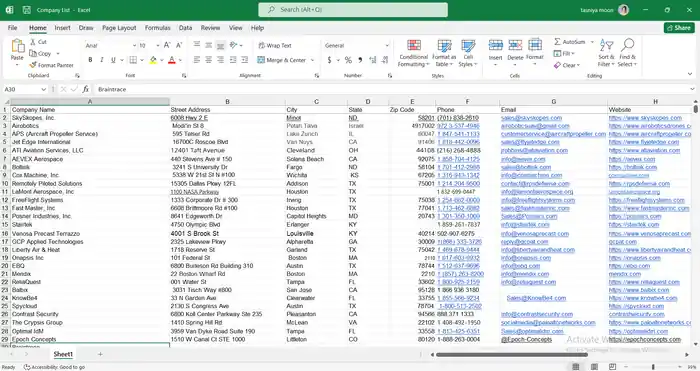Open the File menu
The width and height of the screenshot is (700, 371).
(x=12, y=28)
